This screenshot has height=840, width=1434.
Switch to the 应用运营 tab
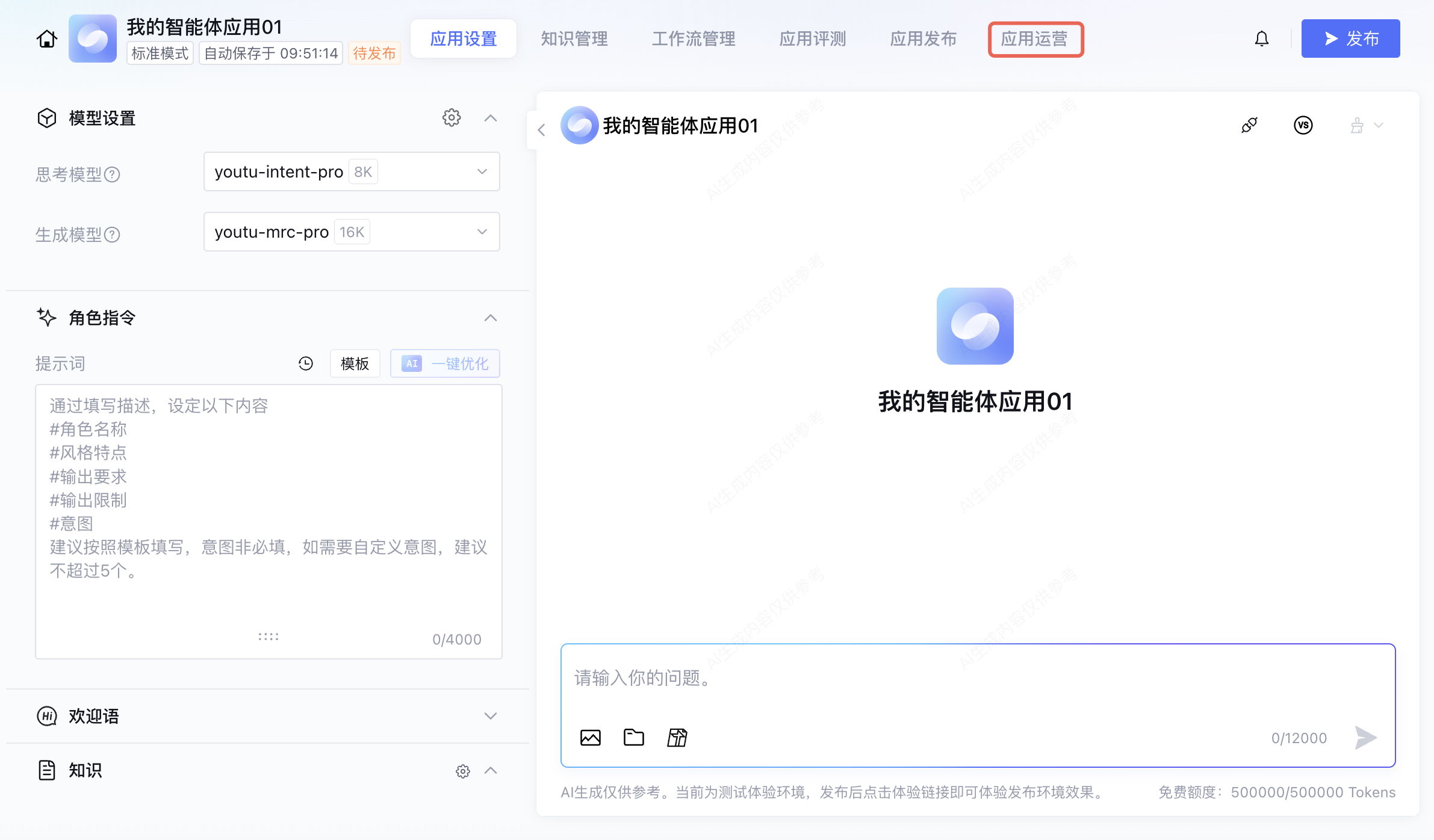tap(1035, 39)
